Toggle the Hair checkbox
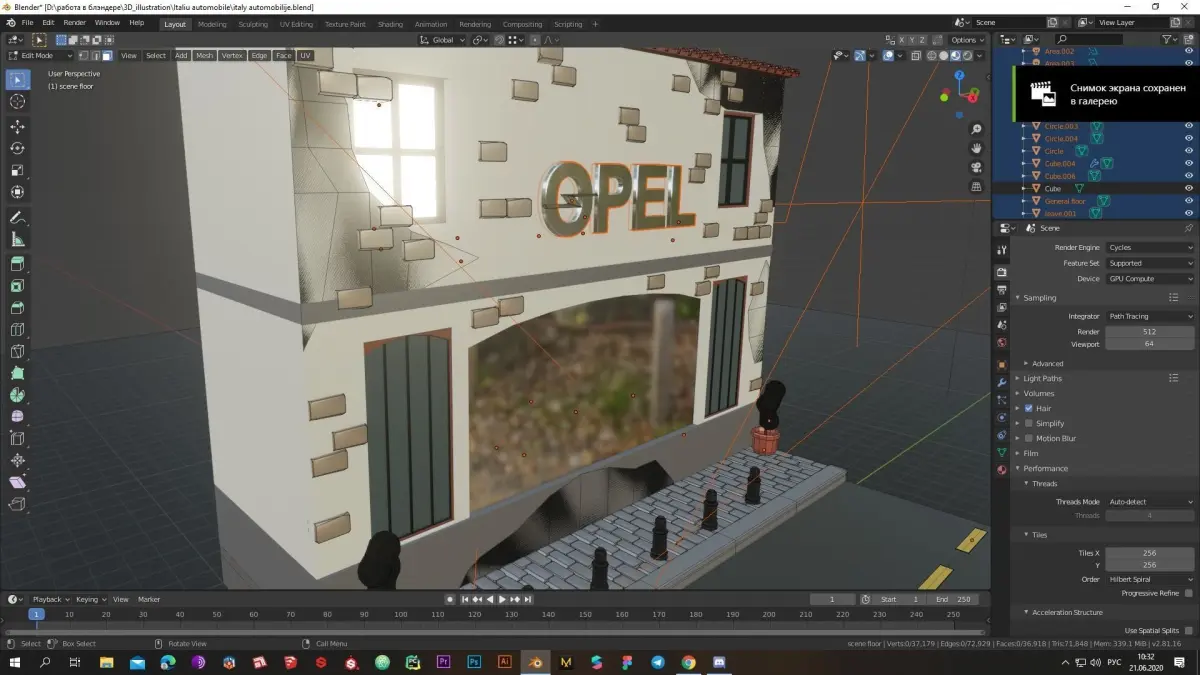Screen dimensions: 1200x675 pos(1029,408)
